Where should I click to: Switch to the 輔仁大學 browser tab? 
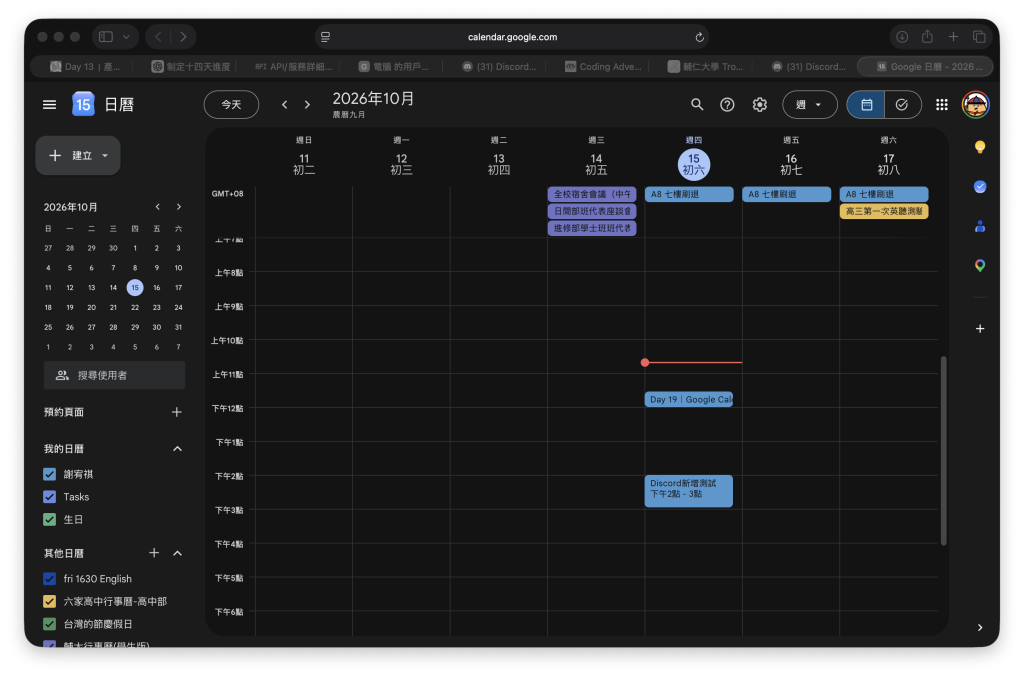point(706,67)
